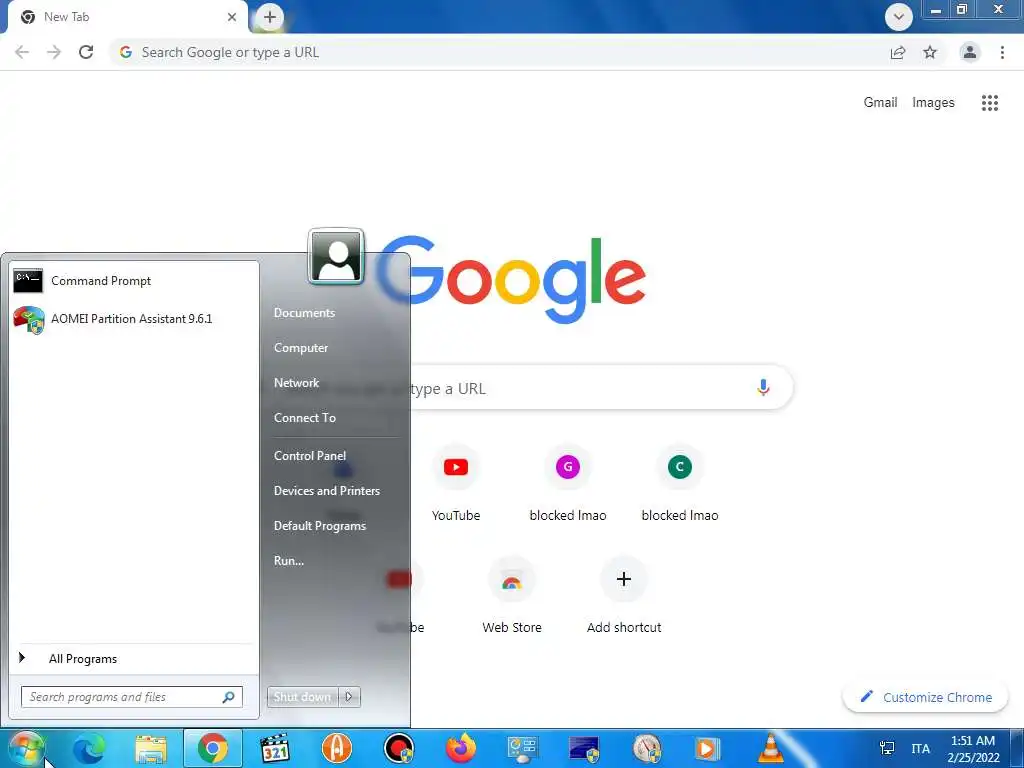The height and width of the screenshot is (768, 1024).
Task: Click the Start menu search magnifier icon
Action: click(229, 697)
